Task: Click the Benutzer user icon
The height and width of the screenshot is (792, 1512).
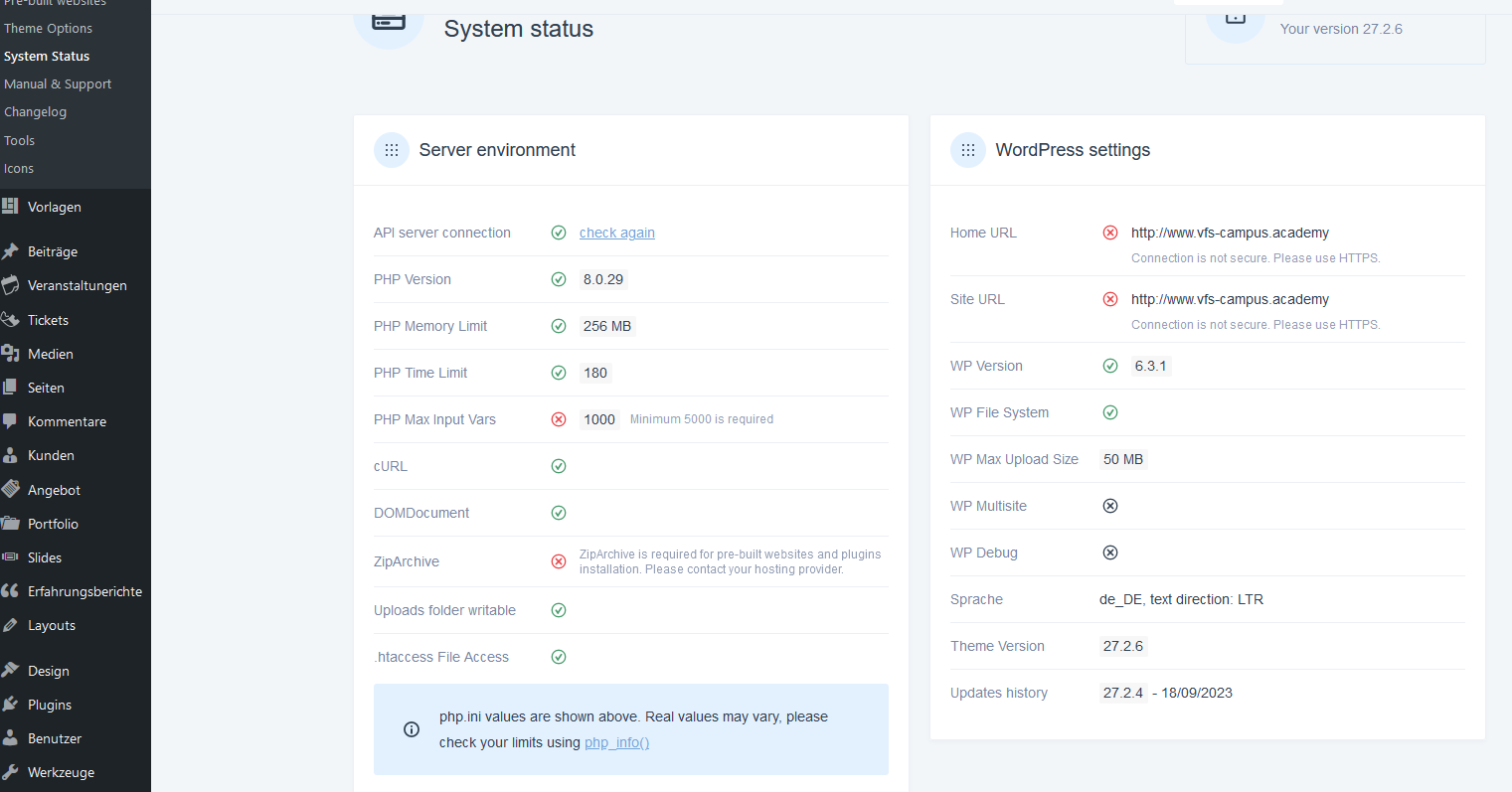Action: tap(10, 738)
